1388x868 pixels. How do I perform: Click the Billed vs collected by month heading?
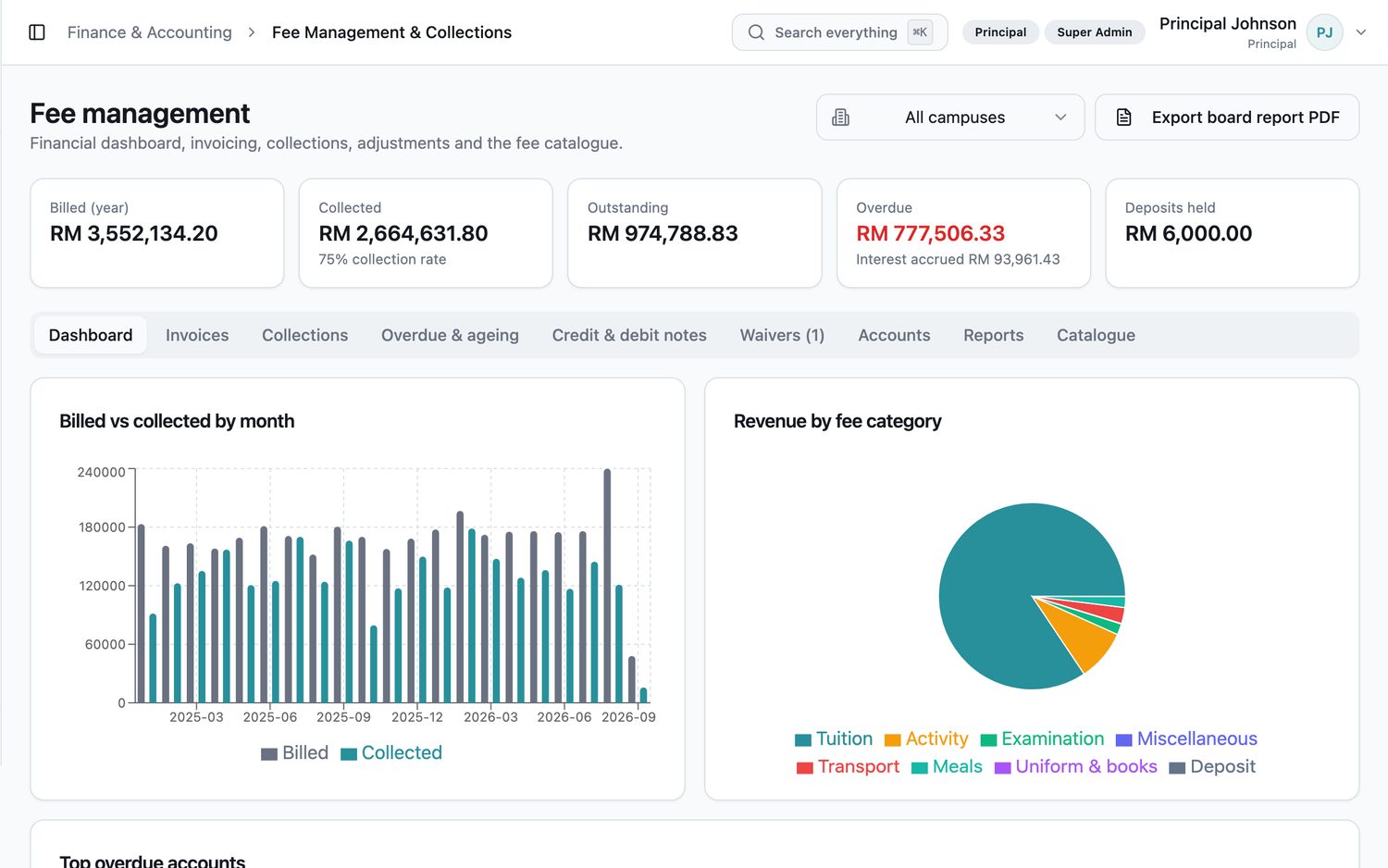[x=177, y=422]
